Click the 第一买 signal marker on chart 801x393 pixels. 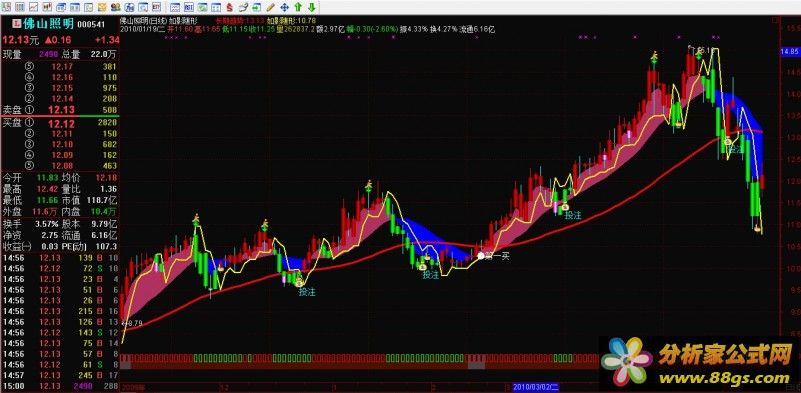pos(494,256)
